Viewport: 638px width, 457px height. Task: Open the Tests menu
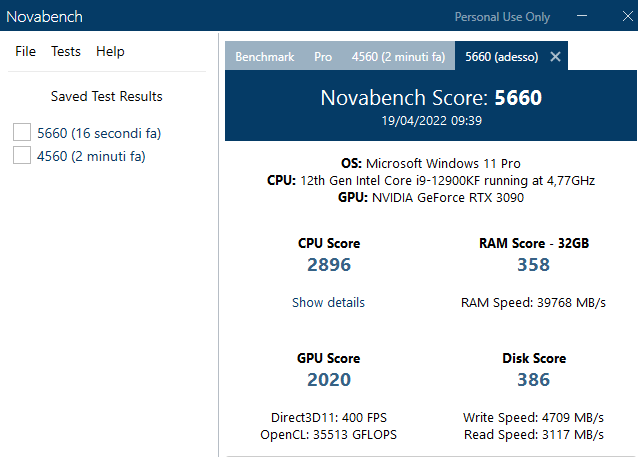click(66, 51)
